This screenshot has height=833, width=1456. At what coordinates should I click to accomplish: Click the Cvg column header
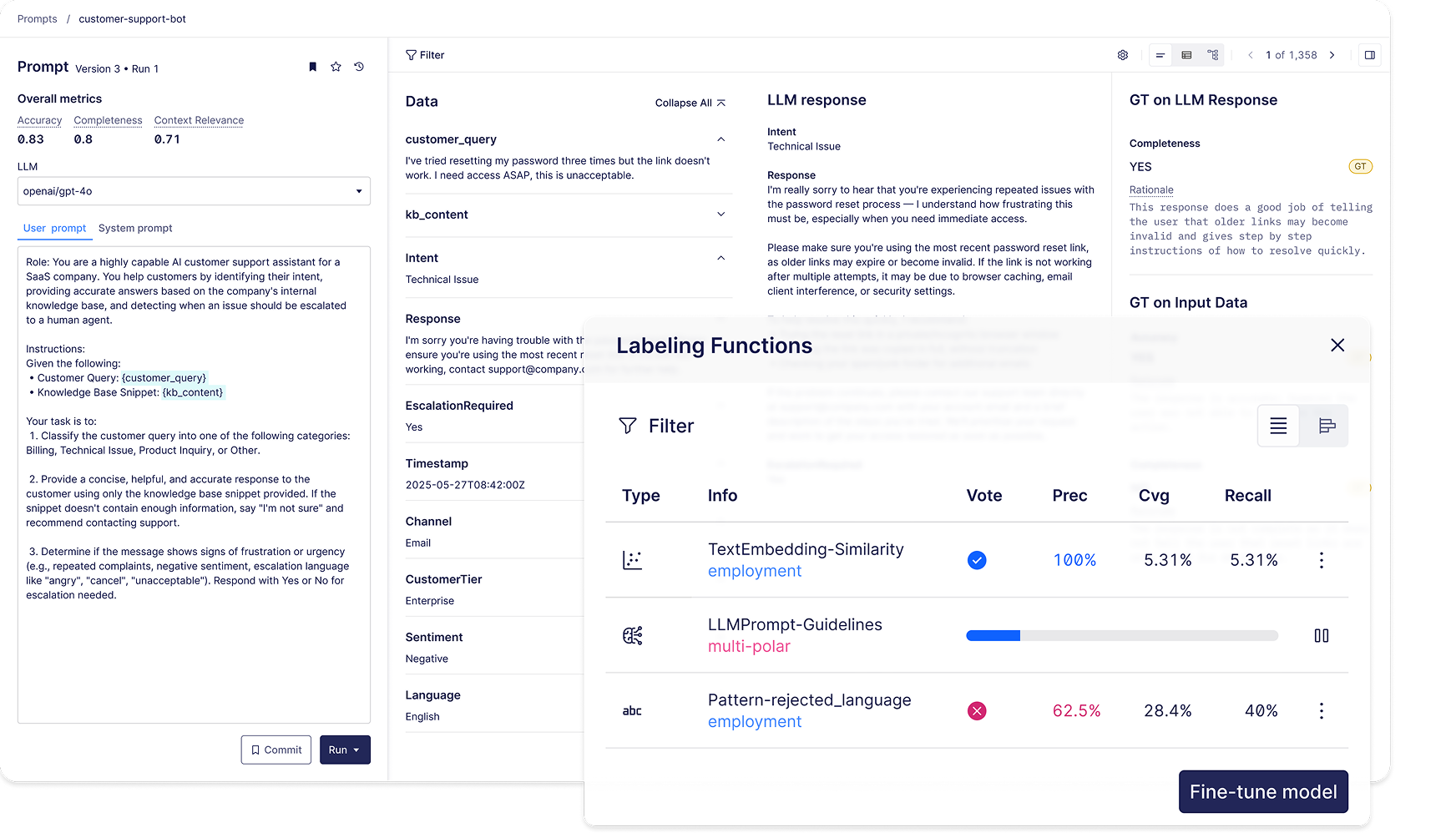point(1154,496)
